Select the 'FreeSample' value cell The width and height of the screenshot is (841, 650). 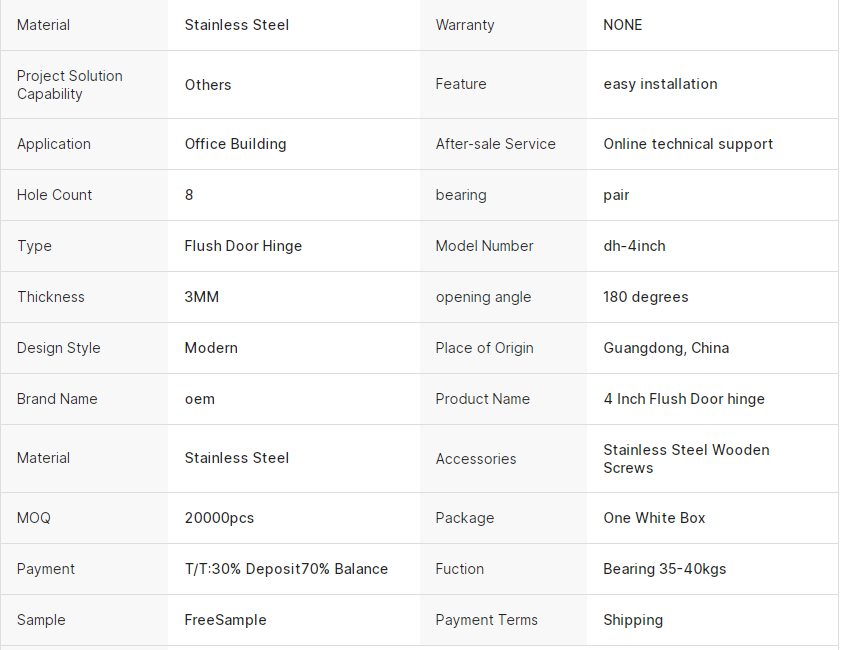point(225,620)
